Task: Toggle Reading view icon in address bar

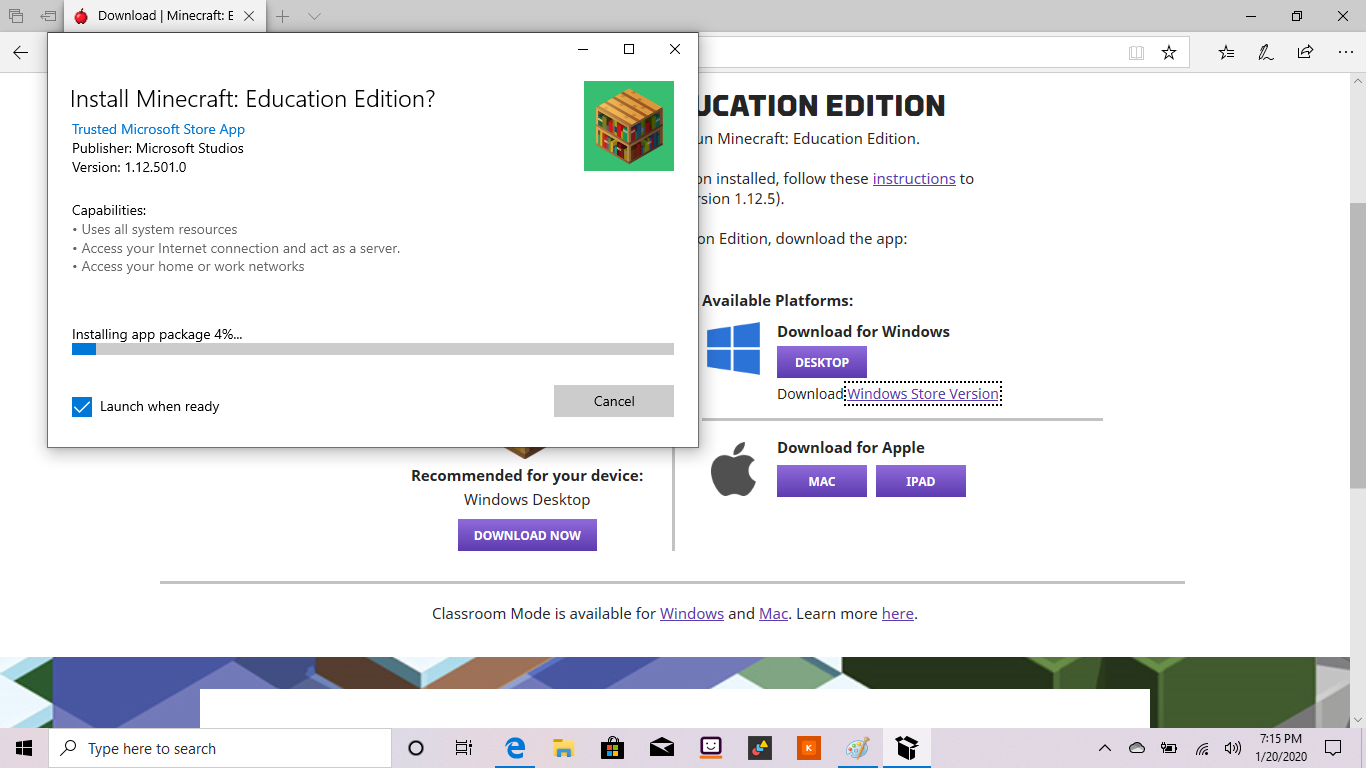Action: pos(1136,52)
